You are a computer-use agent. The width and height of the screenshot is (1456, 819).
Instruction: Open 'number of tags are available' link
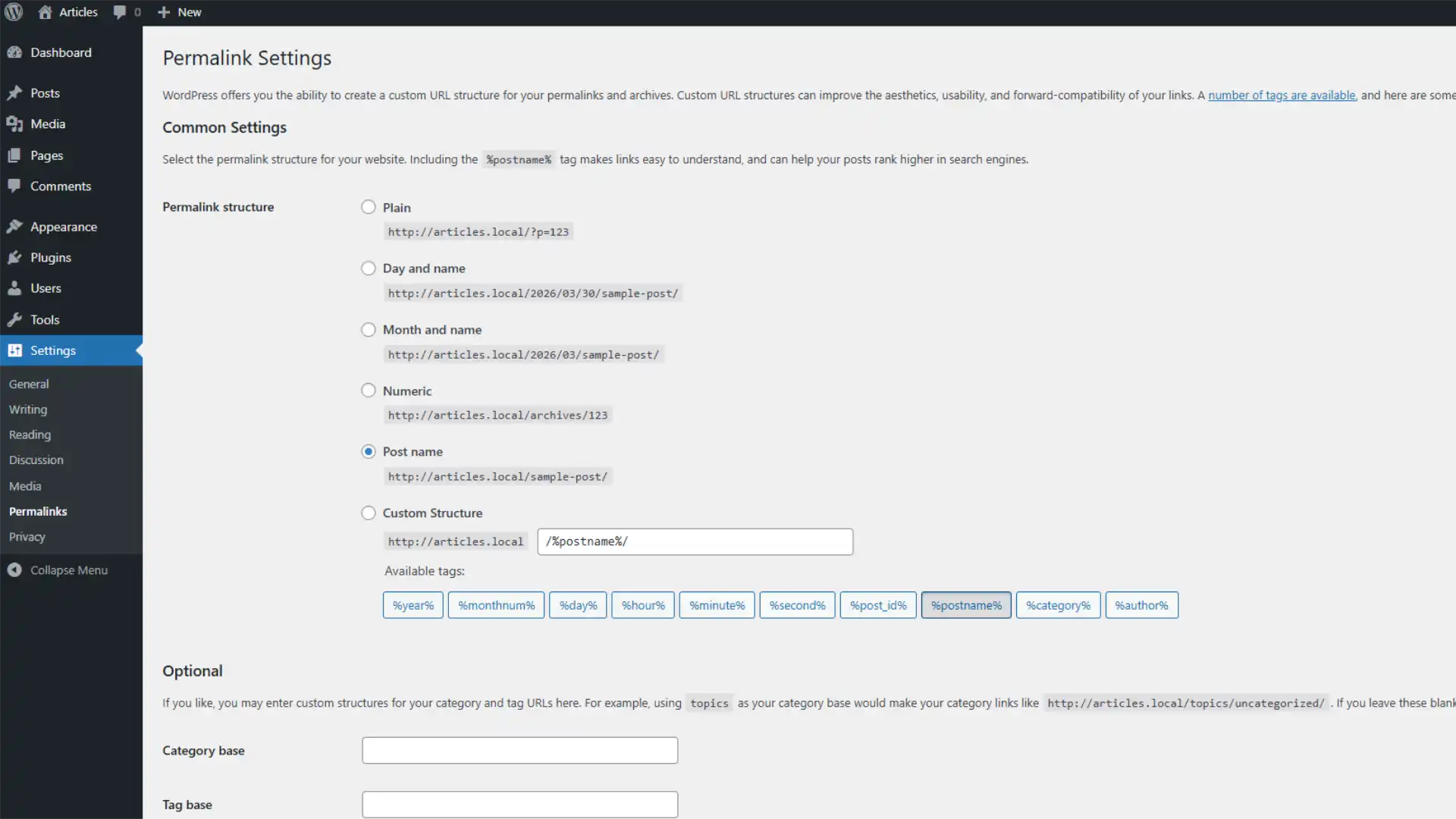1282,96
